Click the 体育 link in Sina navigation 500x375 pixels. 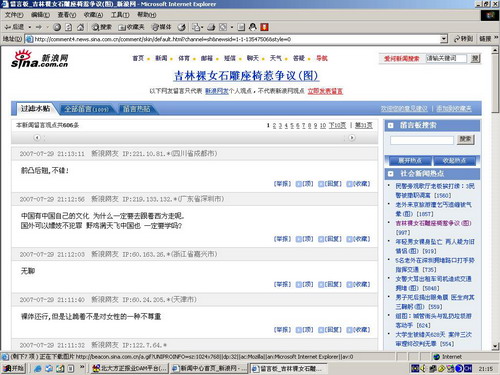point(184,58)
